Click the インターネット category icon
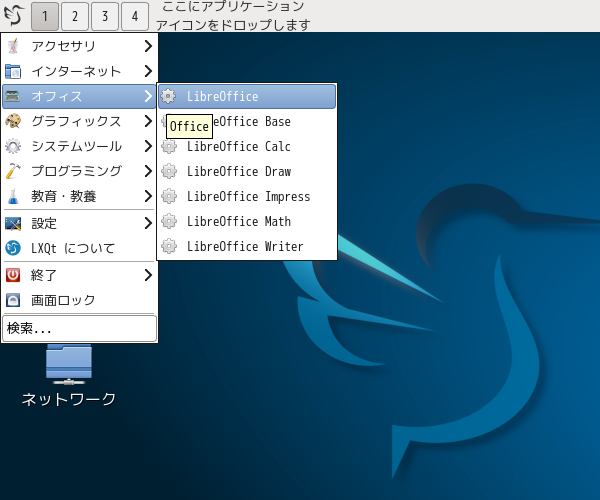Image resolution: width=600 pixels, height=500 pixels. [13, 71]
